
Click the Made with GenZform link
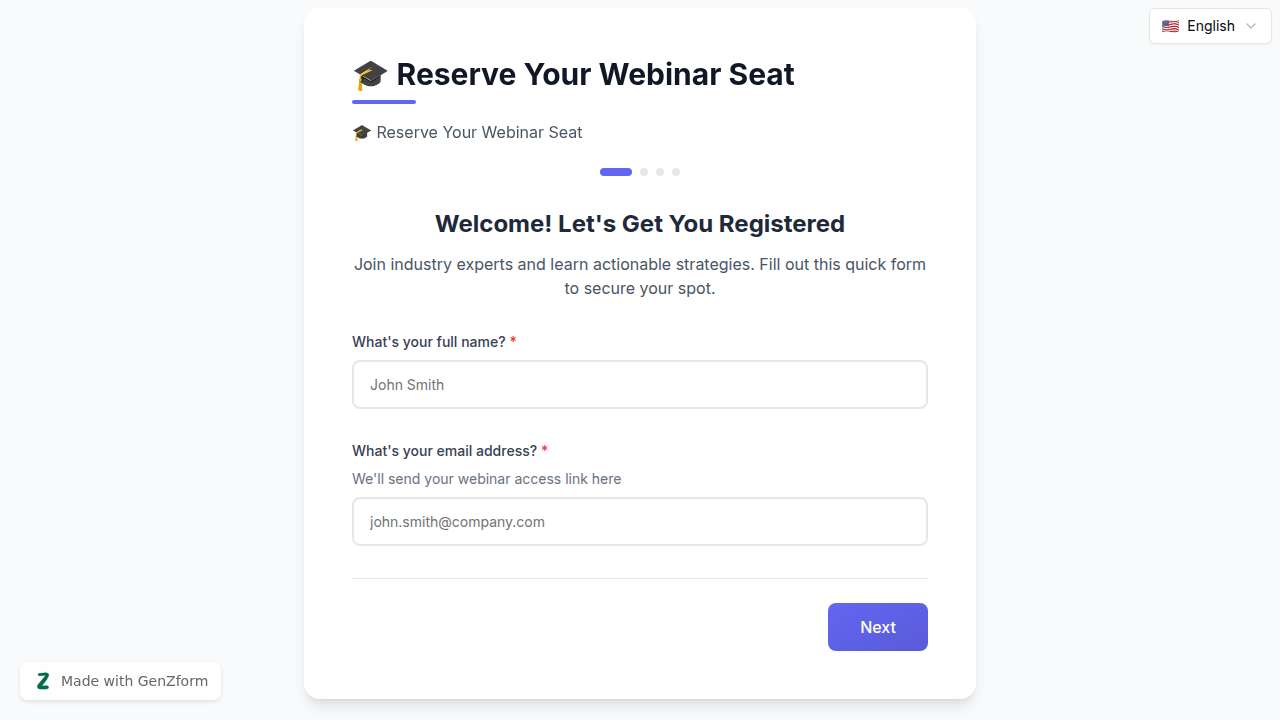[x=120, y=681]
